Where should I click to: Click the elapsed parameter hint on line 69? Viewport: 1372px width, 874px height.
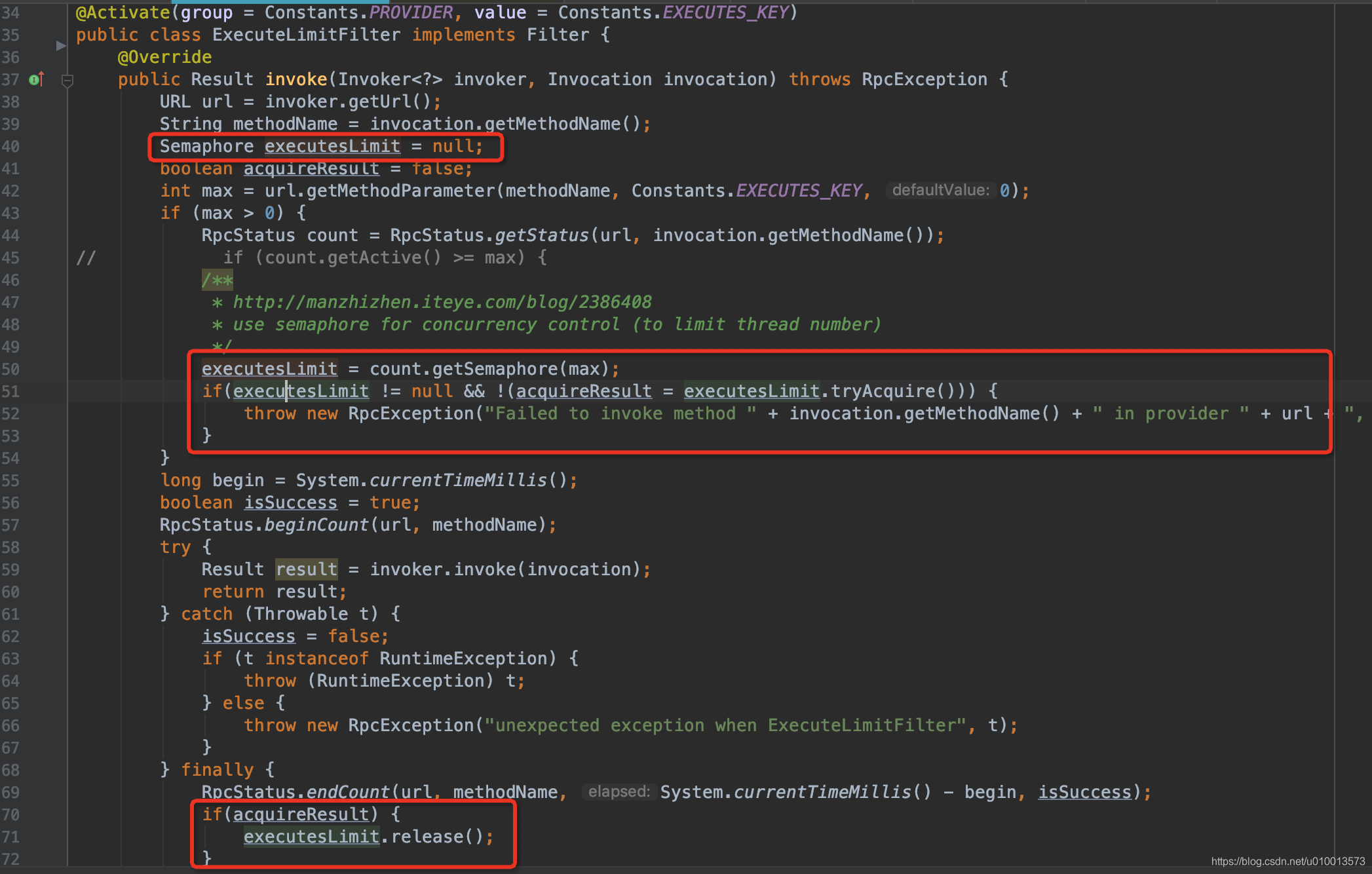(x=619, y=792)
